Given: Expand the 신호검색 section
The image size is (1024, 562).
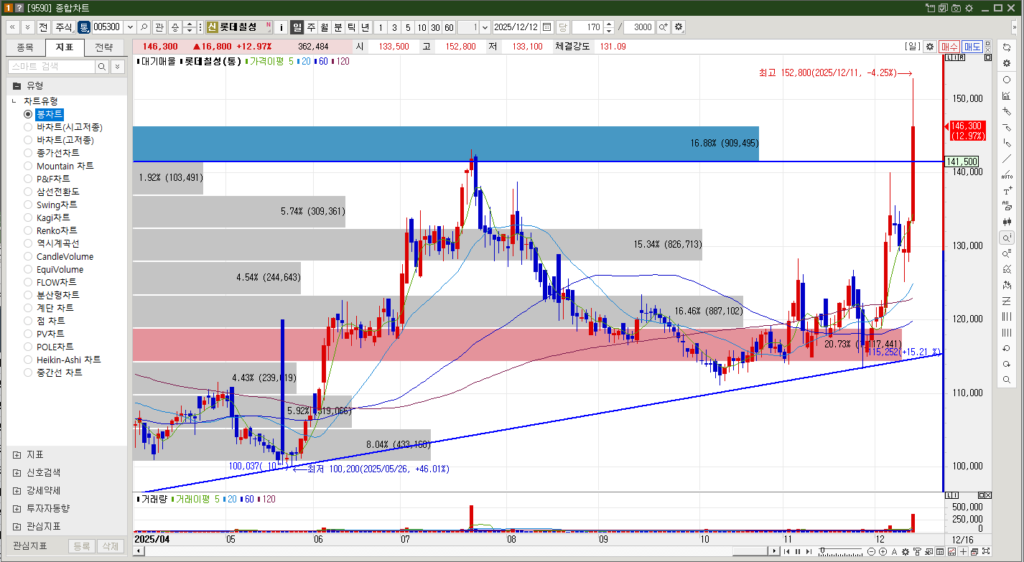Looking at the screenshot, I should [16, 472].
